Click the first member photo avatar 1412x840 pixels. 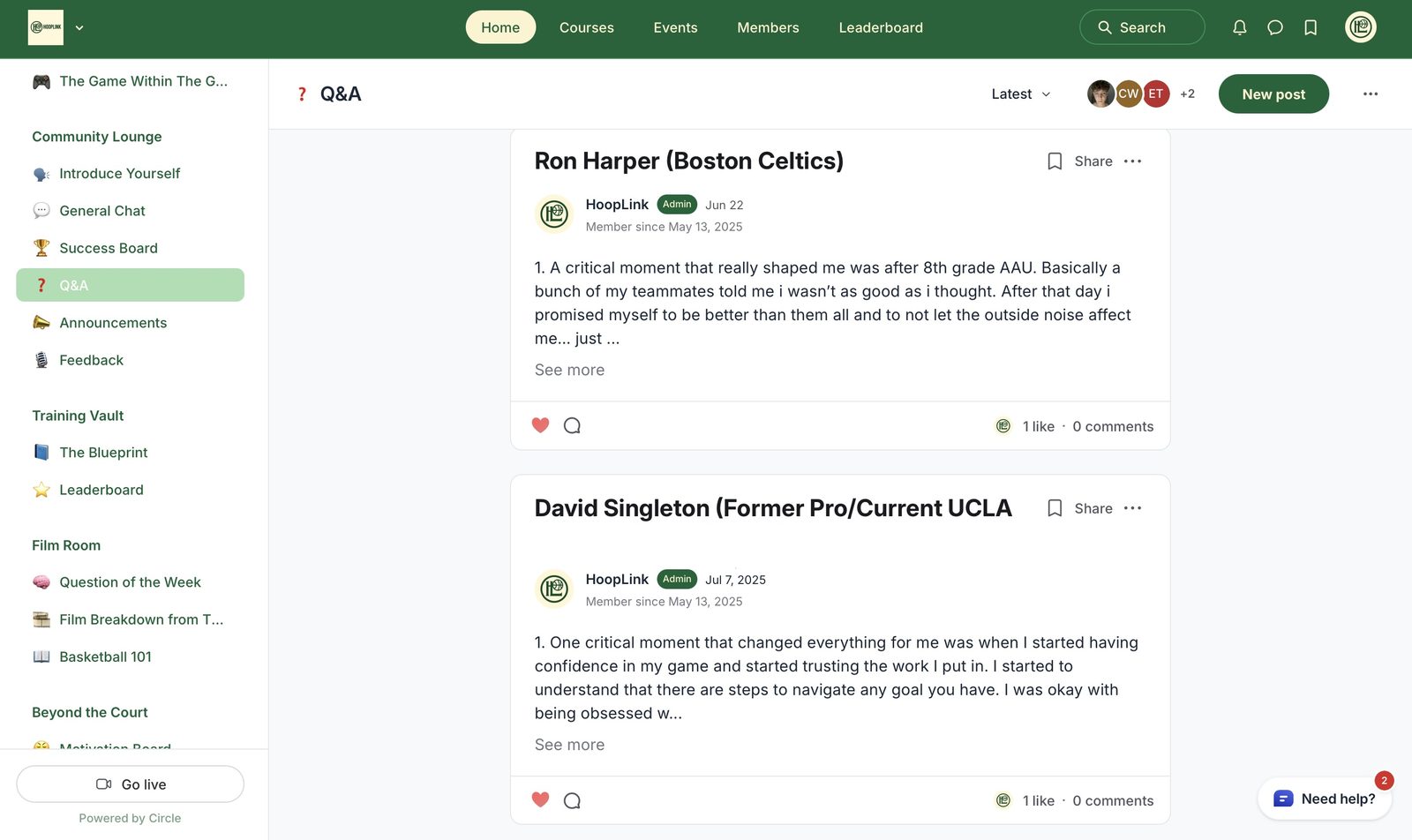click(1100, 94)
